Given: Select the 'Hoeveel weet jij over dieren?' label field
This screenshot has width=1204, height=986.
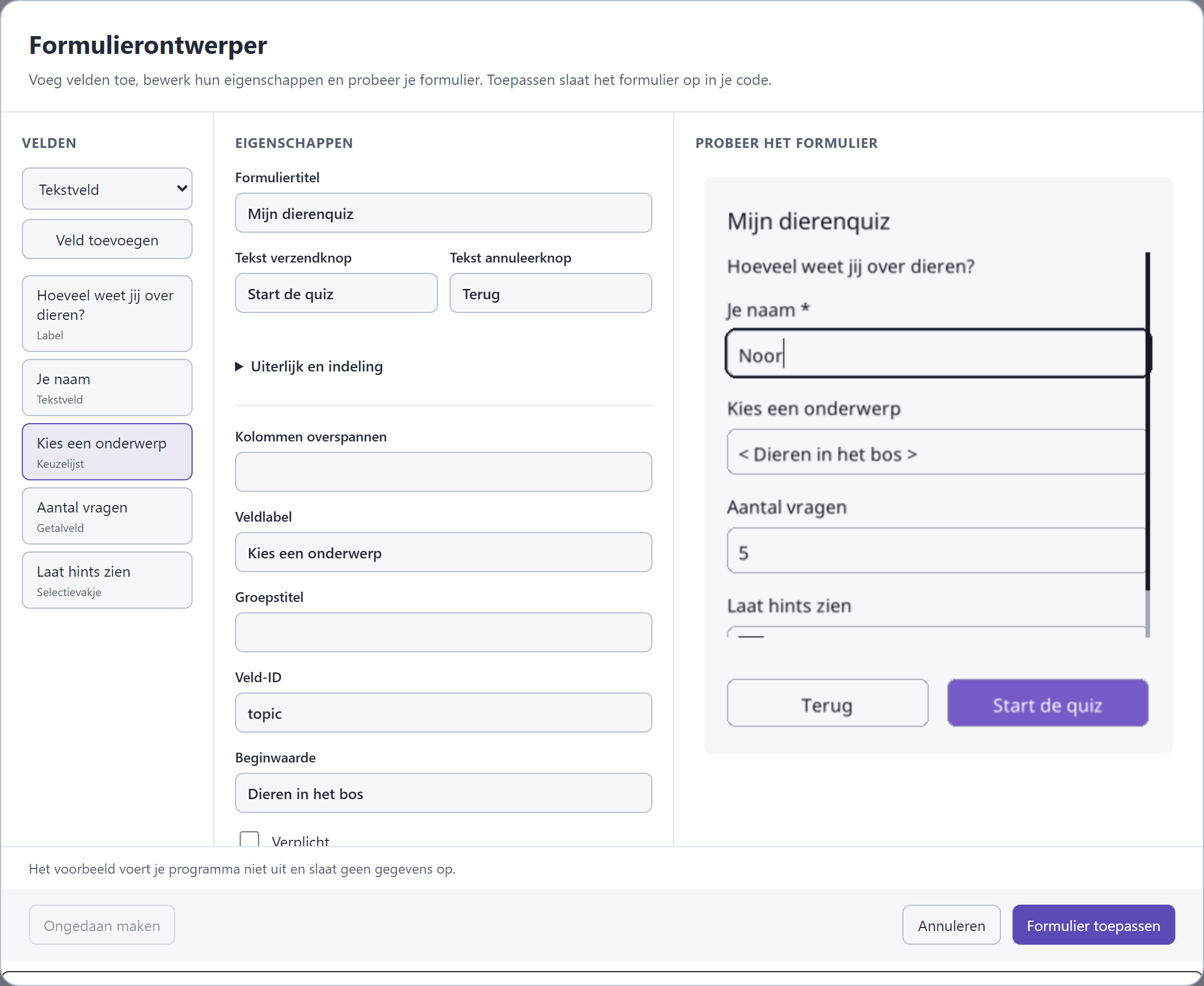Looking at the screenshot, I should (107, 314).
